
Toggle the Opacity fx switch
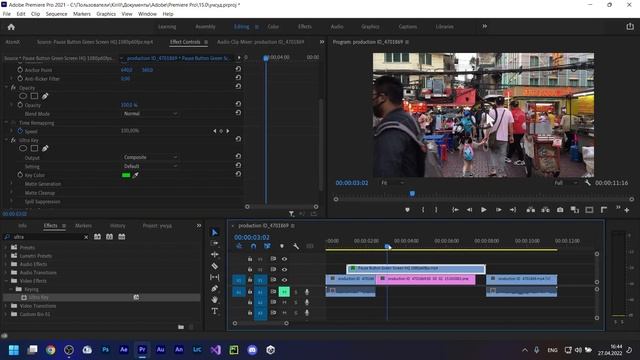pos(13,88)
